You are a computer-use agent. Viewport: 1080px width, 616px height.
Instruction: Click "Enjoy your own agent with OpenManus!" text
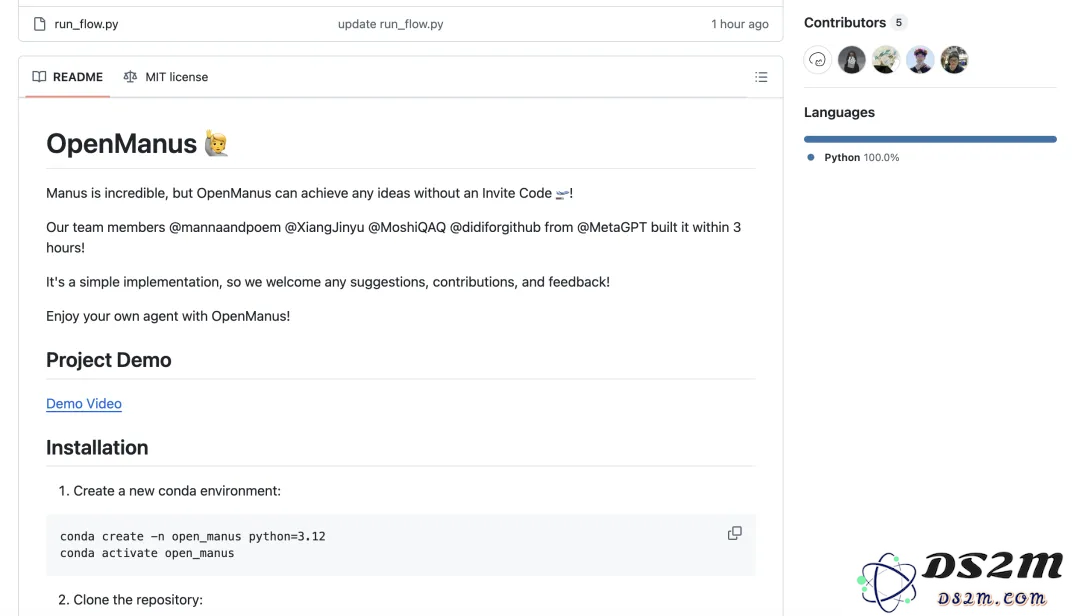click(168, 316)
